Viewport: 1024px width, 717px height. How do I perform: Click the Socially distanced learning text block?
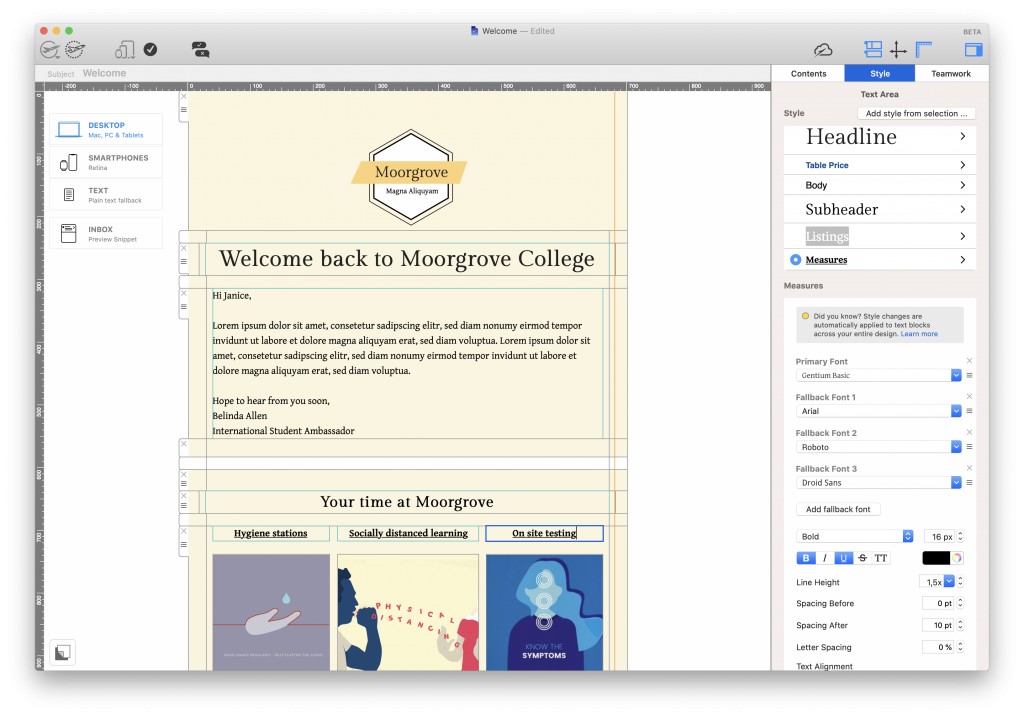(408, 534)
